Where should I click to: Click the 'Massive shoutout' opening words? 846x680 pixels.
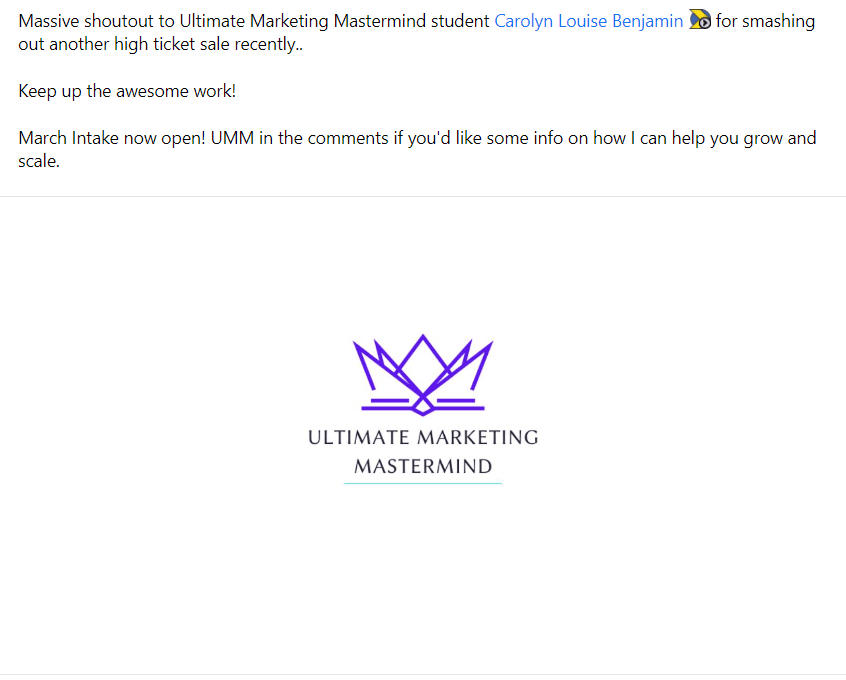click(x=86, y=21)
